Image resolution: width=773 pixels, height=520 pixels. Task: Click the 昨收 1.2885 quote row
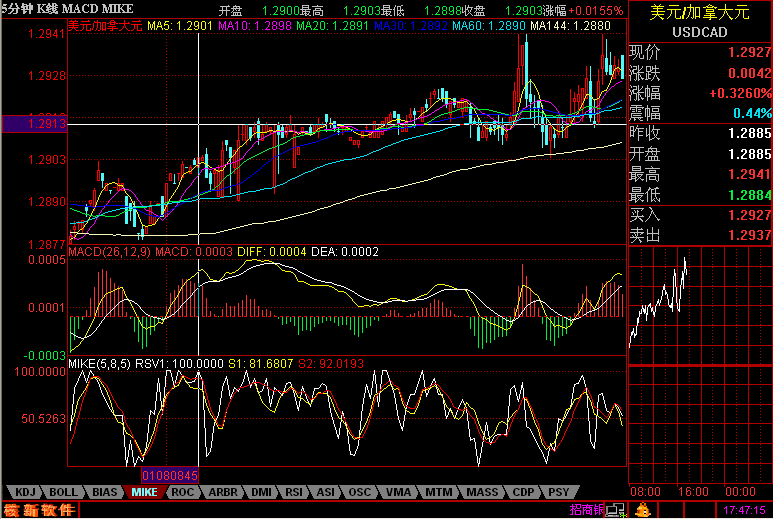click(x=700, y=133)
